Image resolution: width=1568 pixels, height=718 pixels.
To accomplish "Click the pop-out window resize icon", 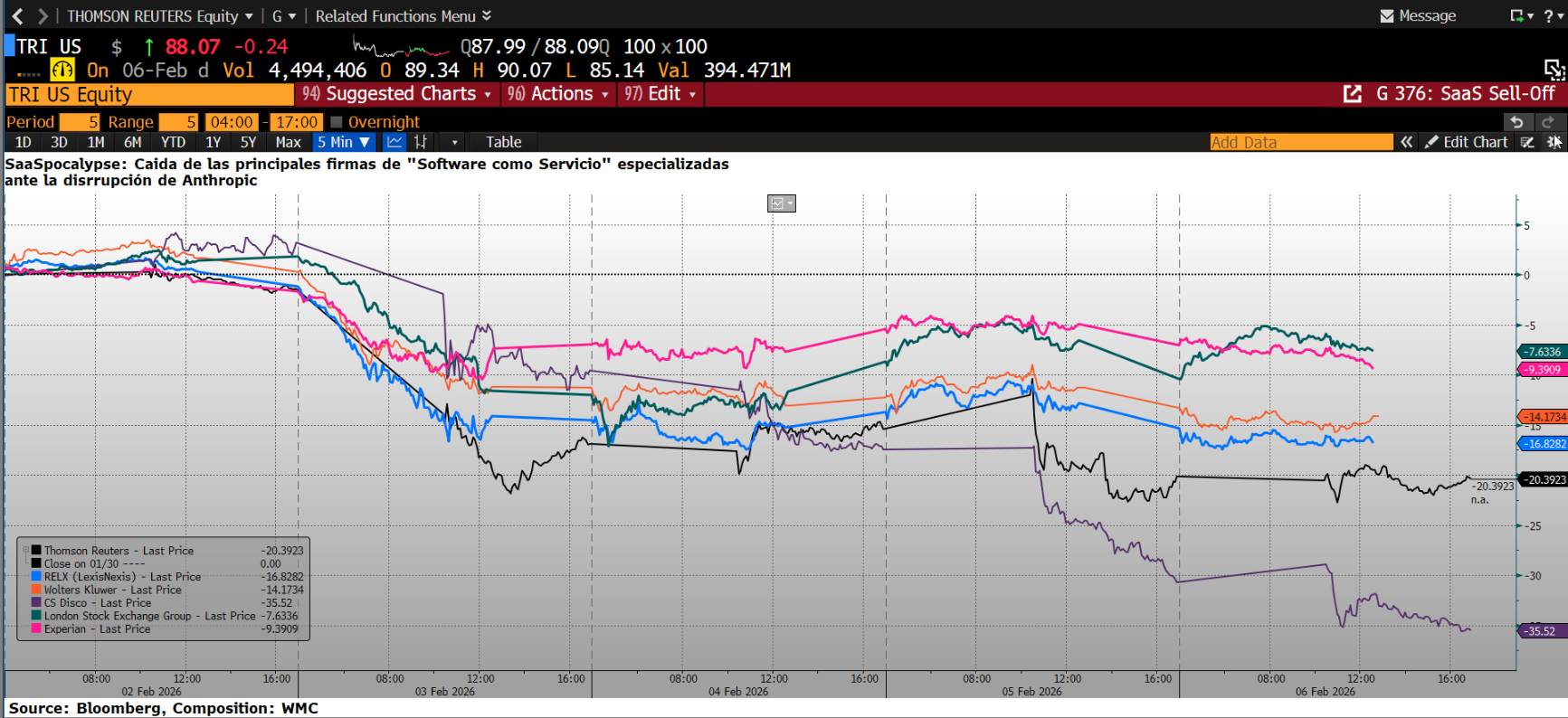I will click(x=1554, y=70).
